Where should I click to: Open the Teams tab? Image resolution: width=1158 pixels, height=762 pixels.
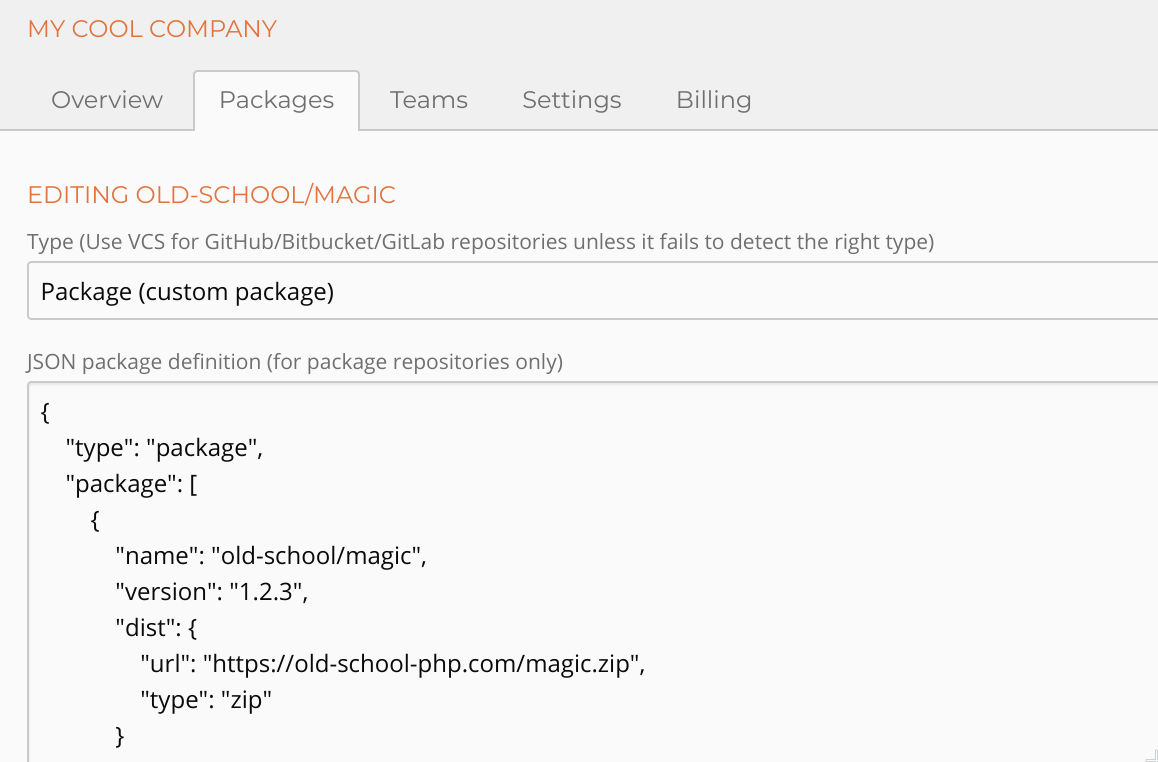[428, 100]
